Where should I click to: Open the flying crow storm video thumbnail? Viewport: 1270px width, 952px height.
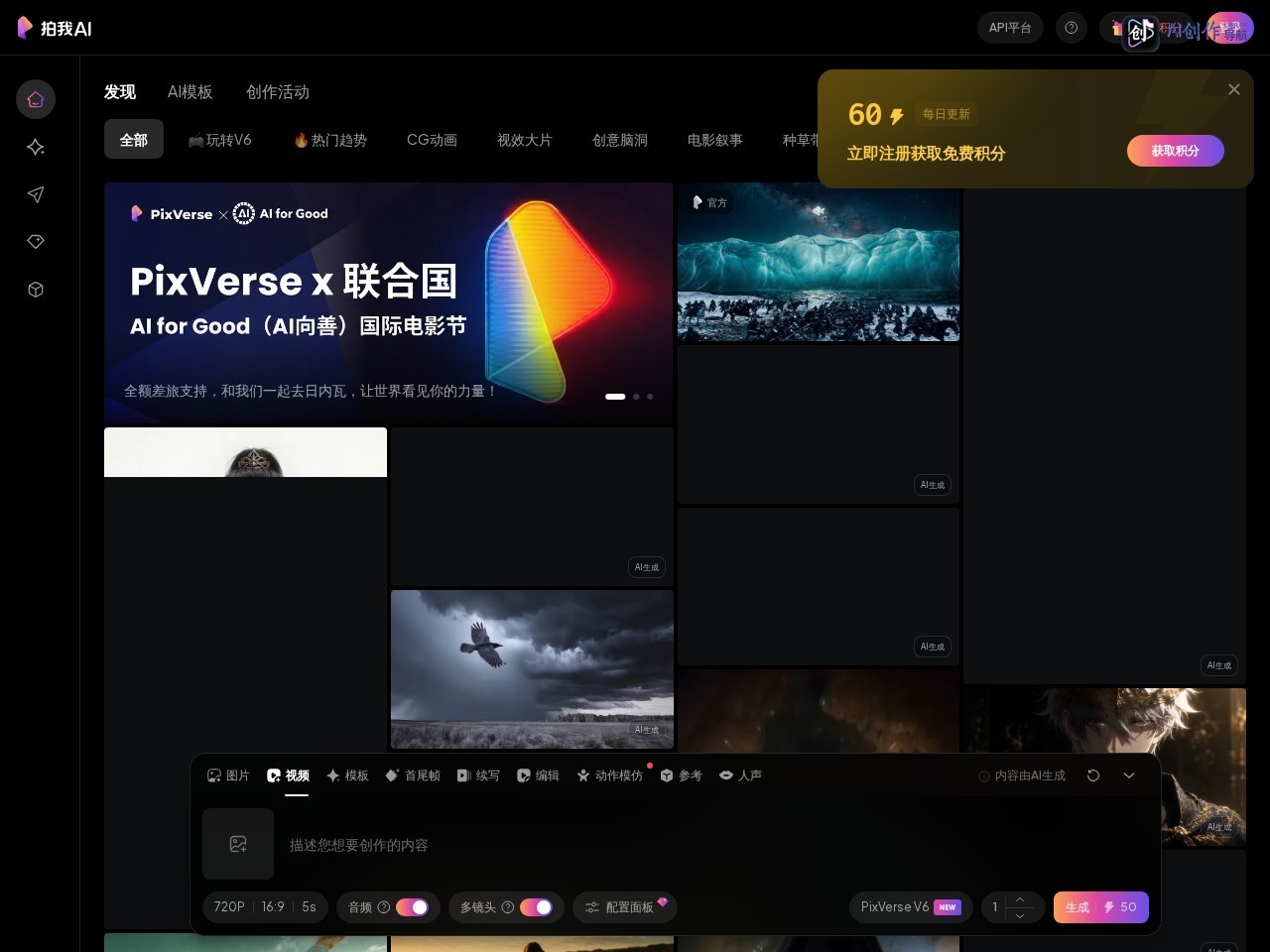coord(532,669)
